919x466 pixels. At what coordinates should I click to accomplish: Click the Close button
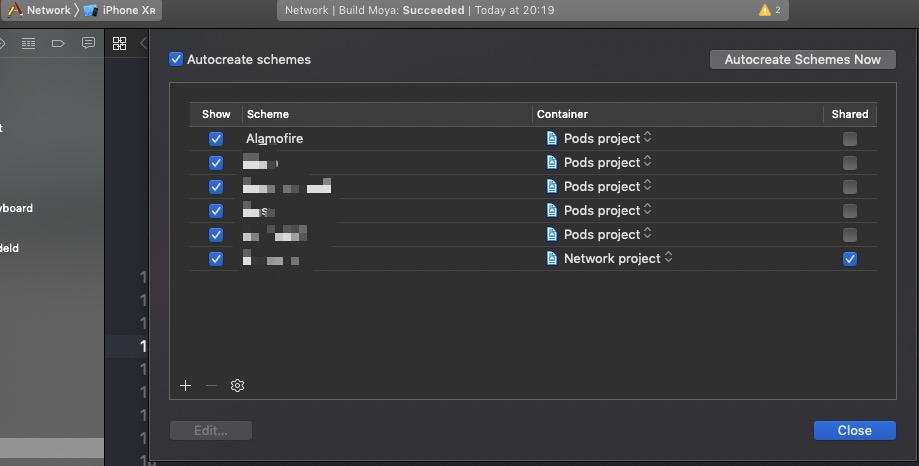[x=854, y=431]
